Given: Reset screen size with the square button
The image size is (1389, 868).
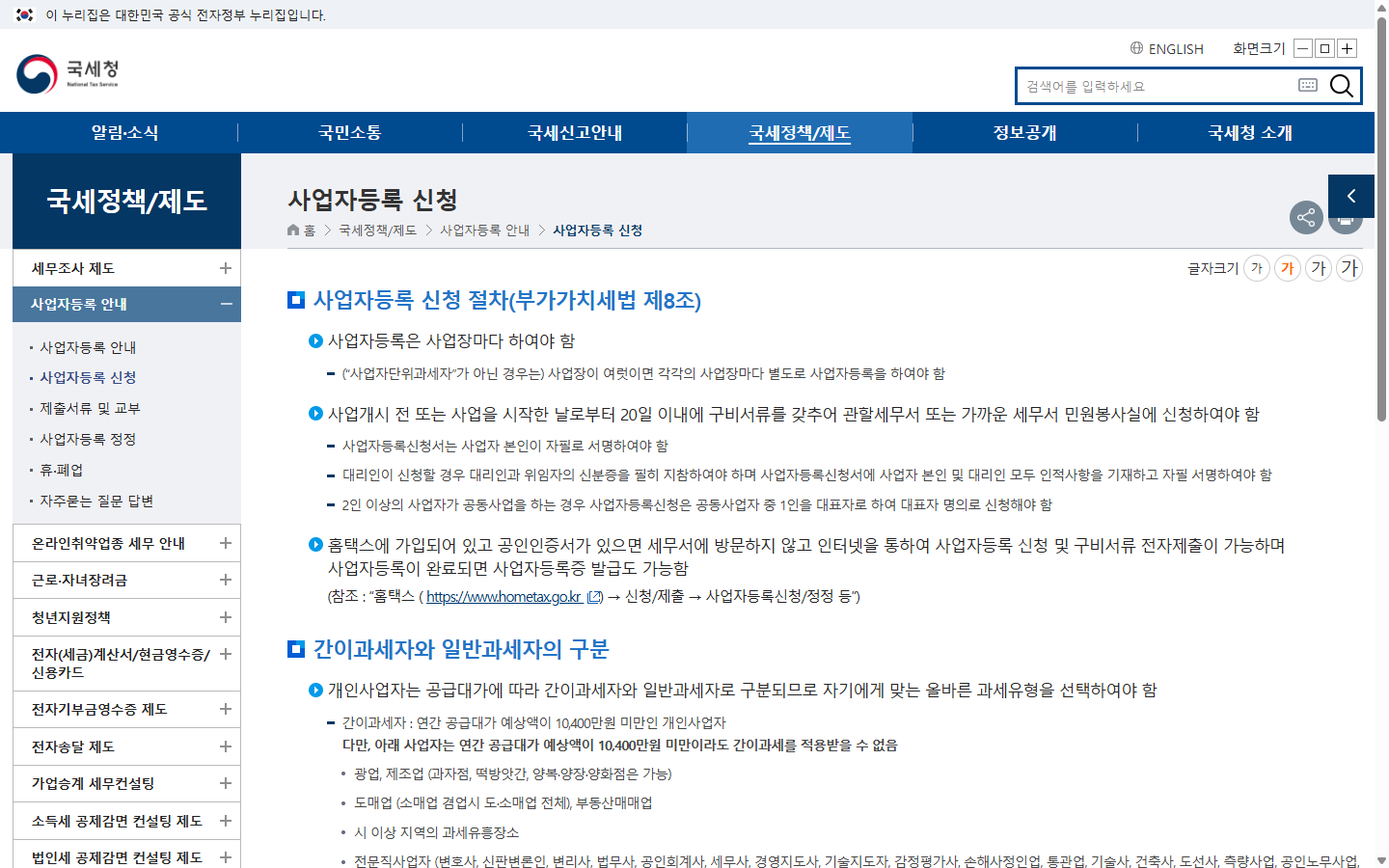Looking at the screenshot, I should 1325,48.
